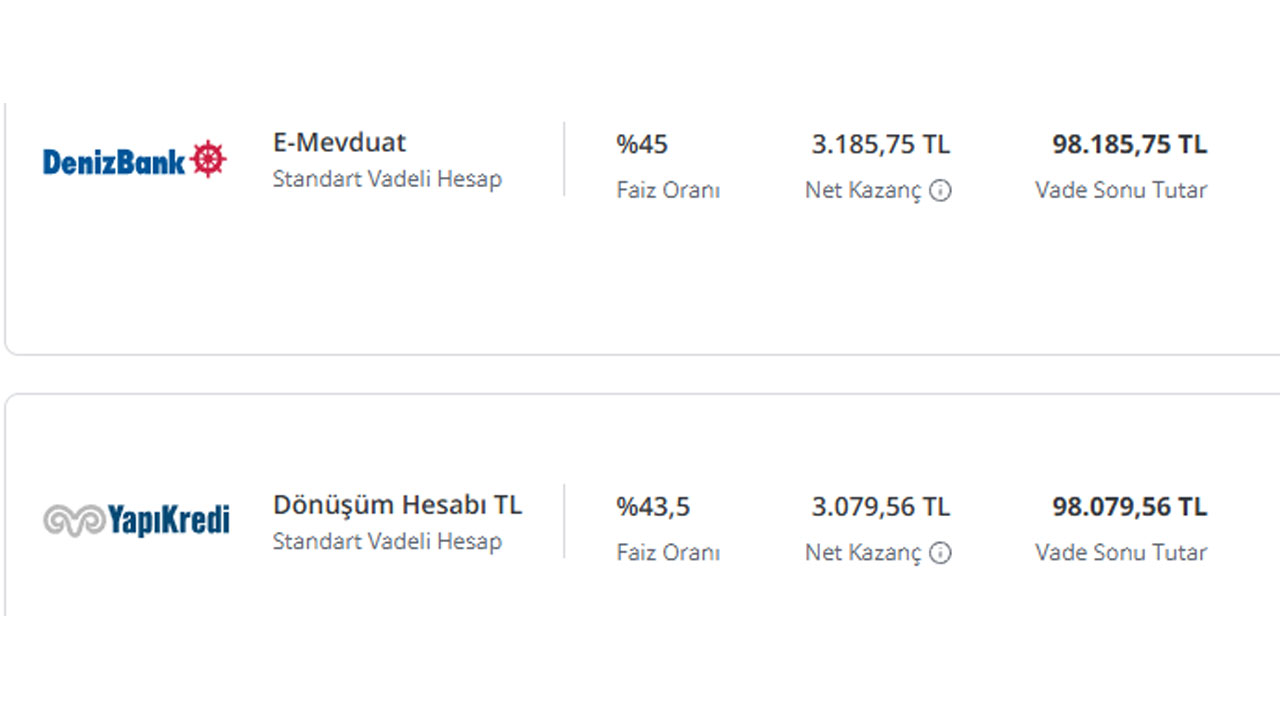Click the %43,5 interest rate value
Viewport: 1280px width, 720px height.
coord(653,507)
